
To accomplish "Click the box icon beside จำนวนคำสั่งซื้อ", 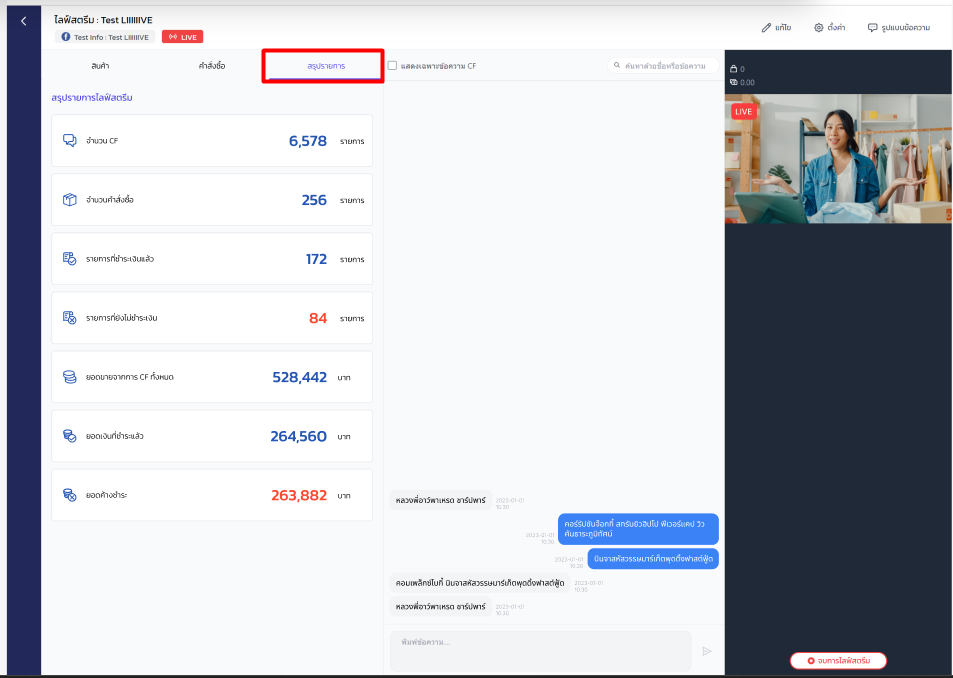I will coord(70,200).
